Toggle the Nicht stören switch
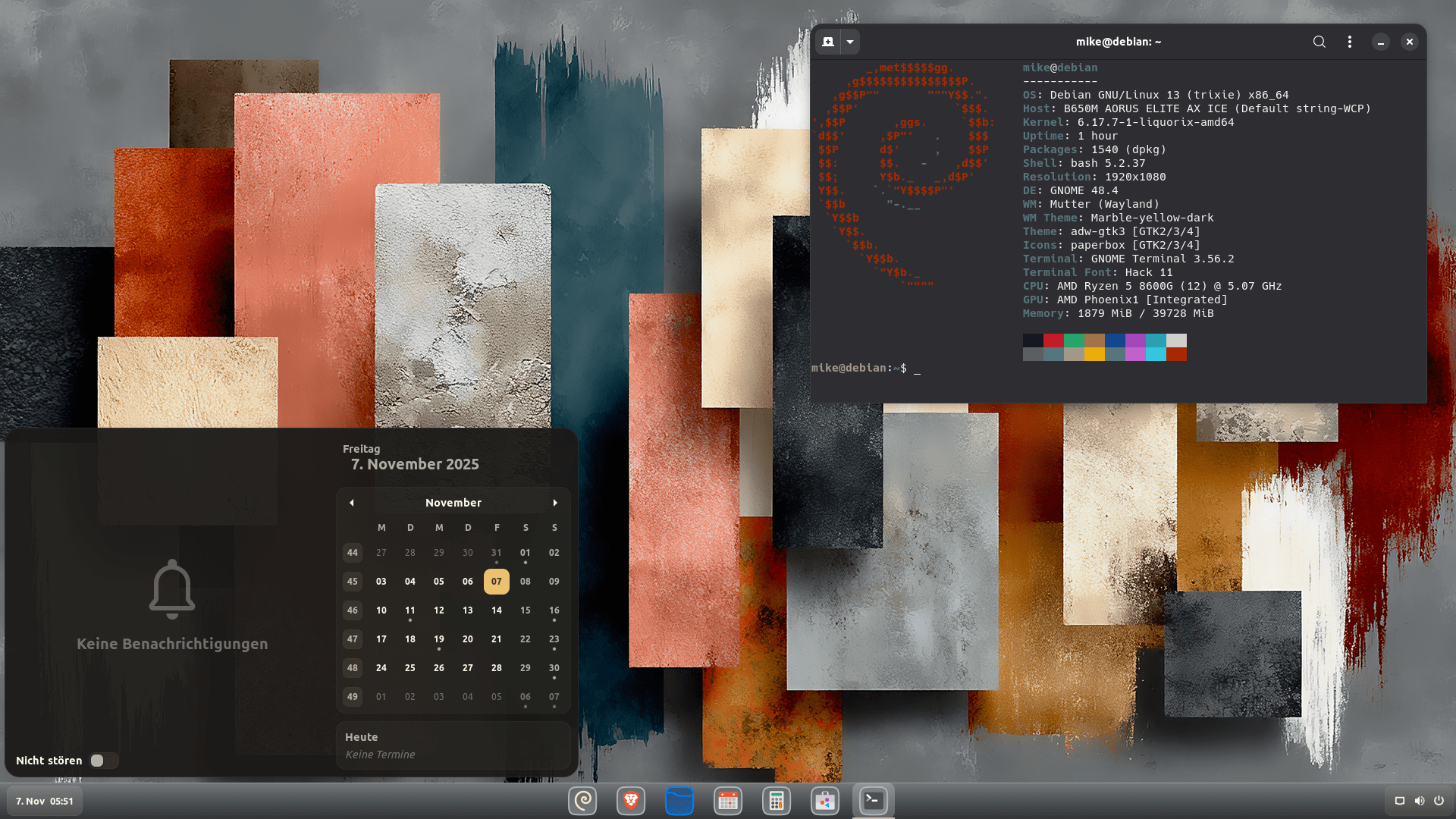1456x819 pixels. 103,761
